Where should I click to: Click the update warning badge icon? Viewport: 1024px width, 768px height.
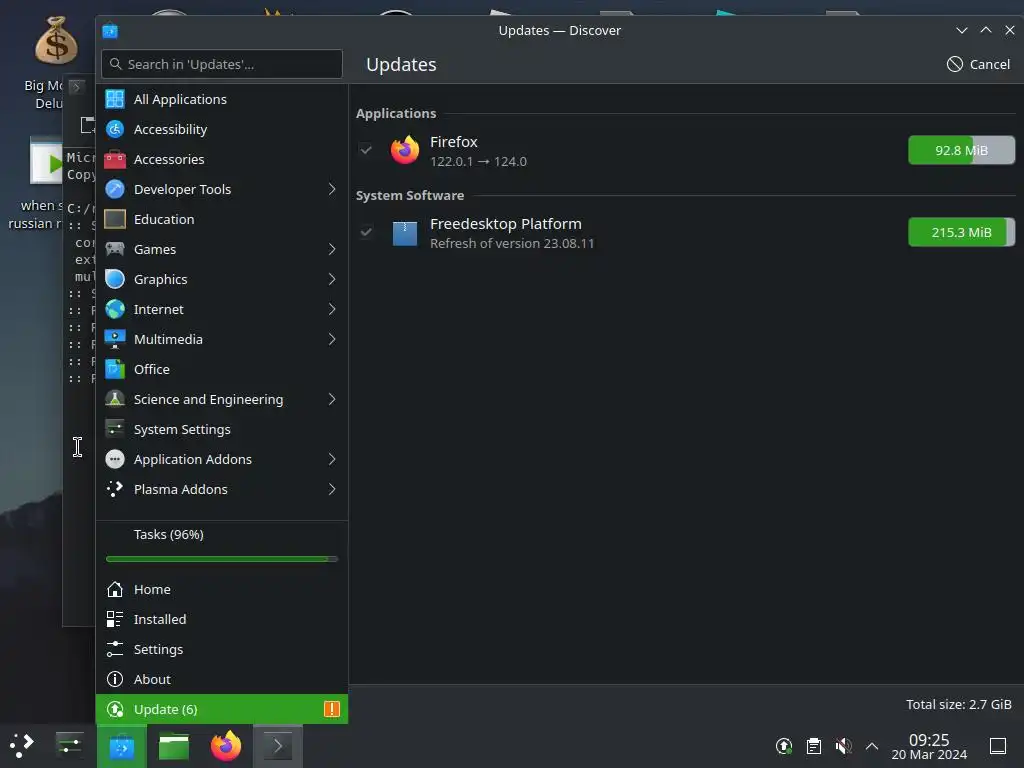tap(332, 709)
